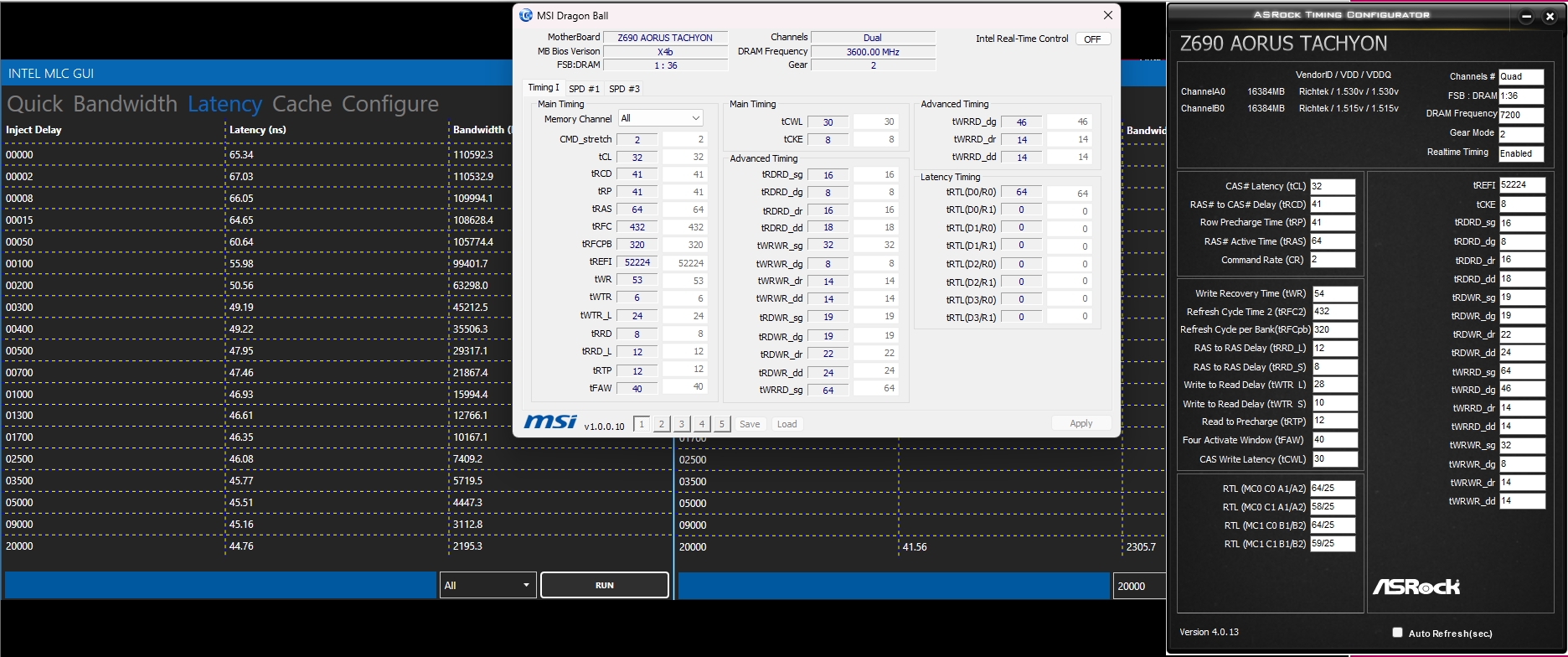This screenshot has height=657, width=1568.
Task: Select profile button 1 next to the MSI version
Action: [642, 424]
